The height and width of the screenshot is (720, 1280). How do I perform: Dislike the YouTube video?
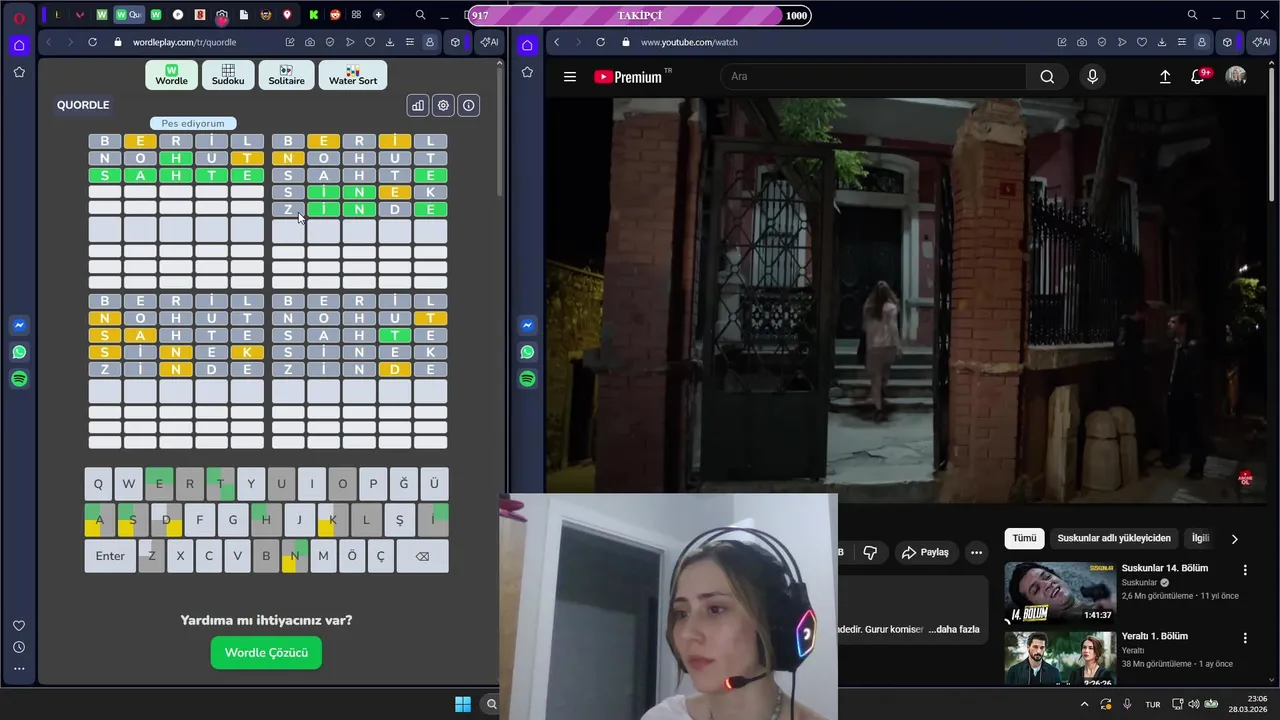pos(870,552)
